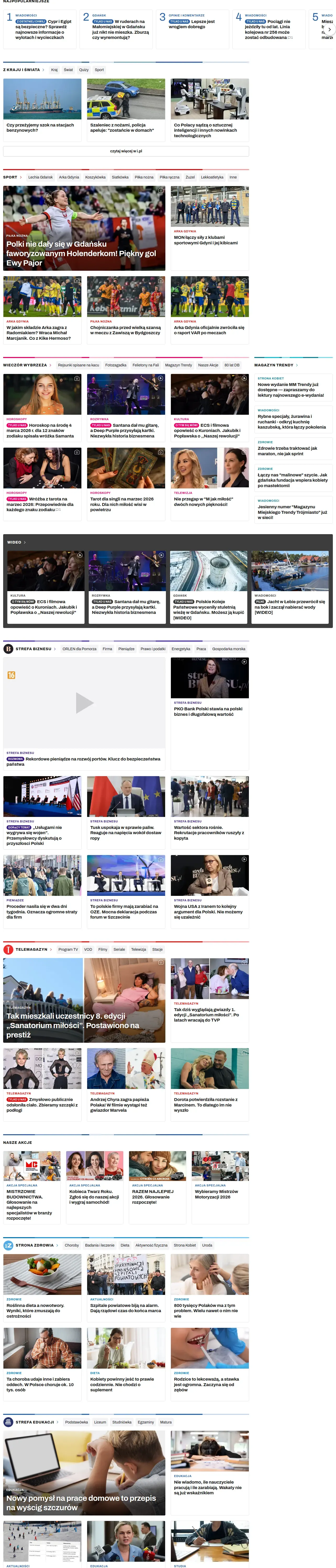The width and height of the screenshot is (336, 1568).
Task: Click play icon on Santana video in Wieczór Wybrzeża
Action: click(x=160, y=379)
